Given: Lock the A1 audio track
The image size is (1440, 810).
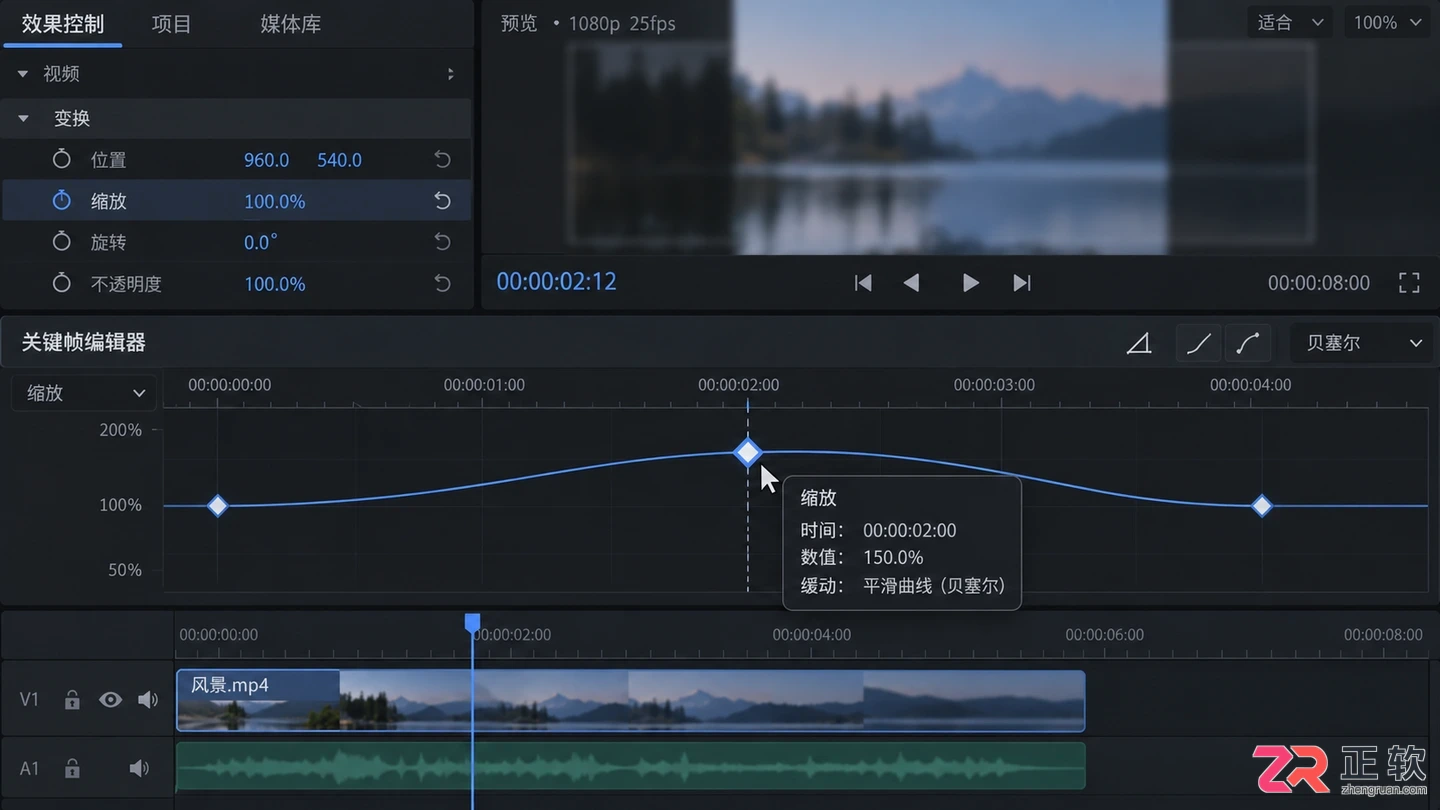Looking at the screenshot, I should click(x=72, y=769).
